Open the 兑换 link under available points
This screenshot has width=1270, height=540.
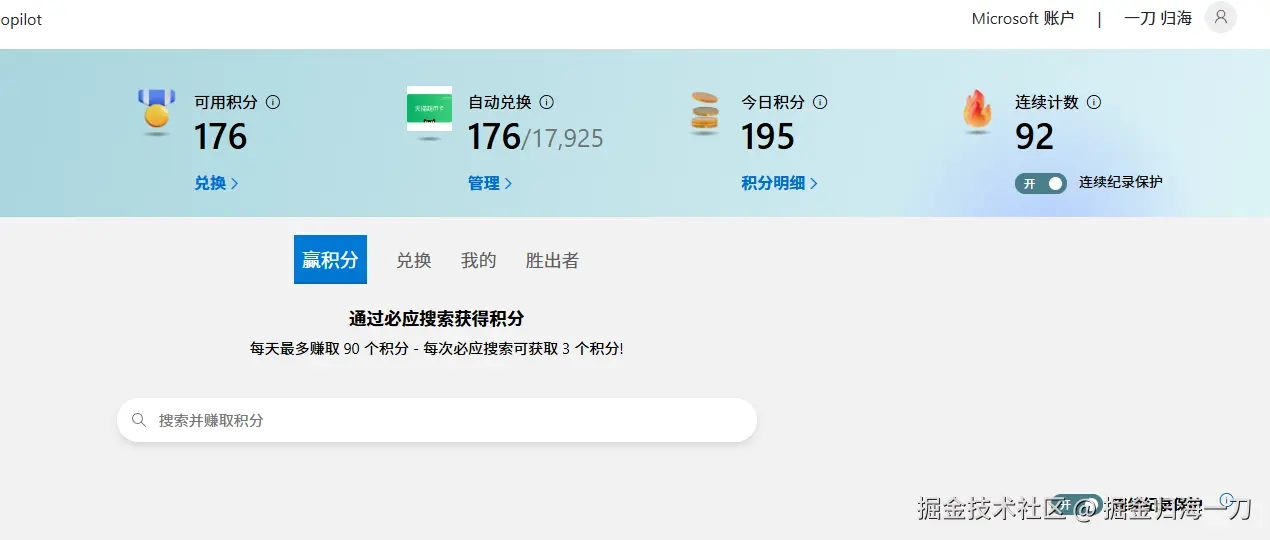click(216, 183)
